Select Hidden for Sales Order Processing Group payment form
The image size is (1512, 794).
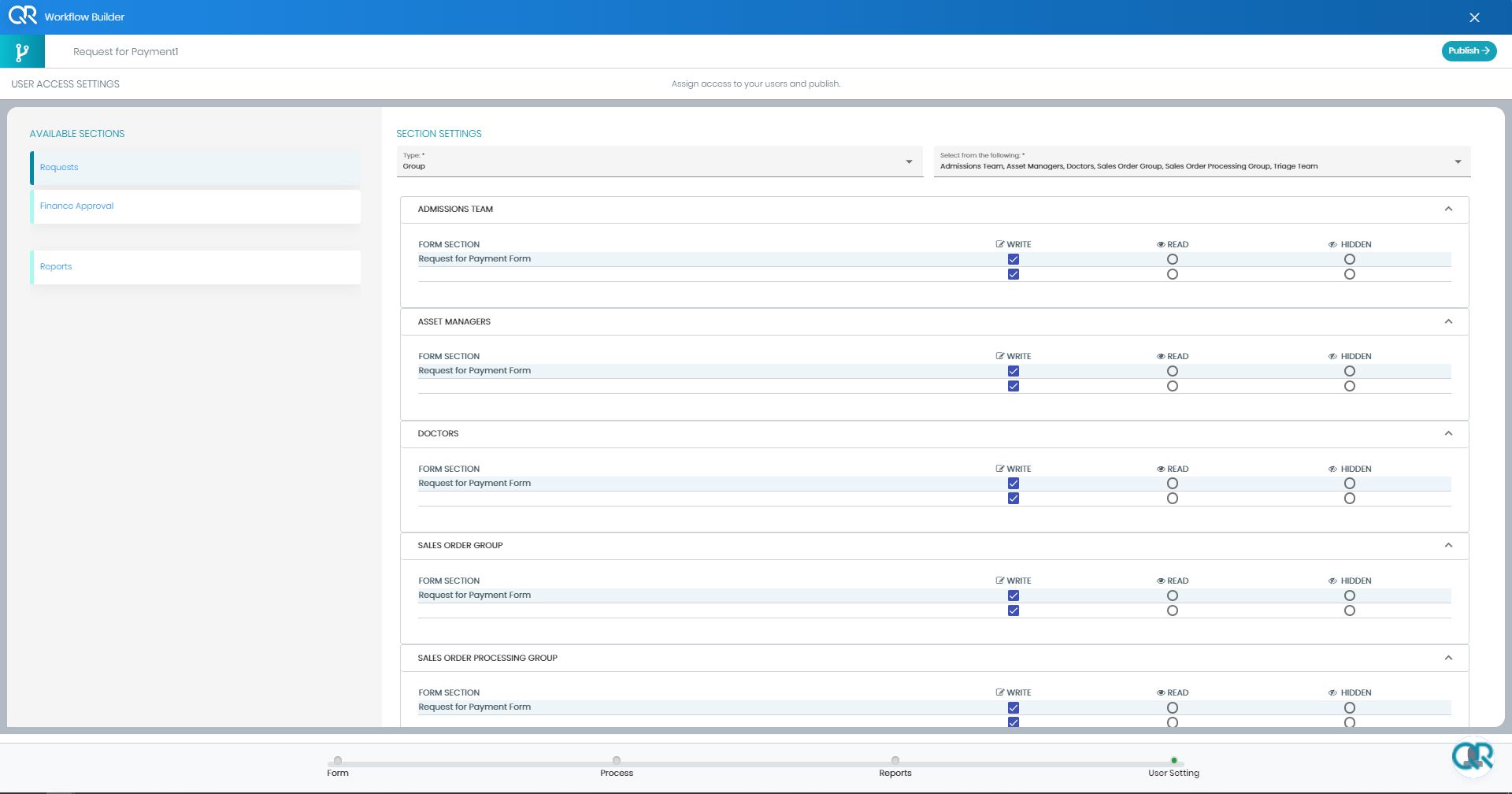1350,708
